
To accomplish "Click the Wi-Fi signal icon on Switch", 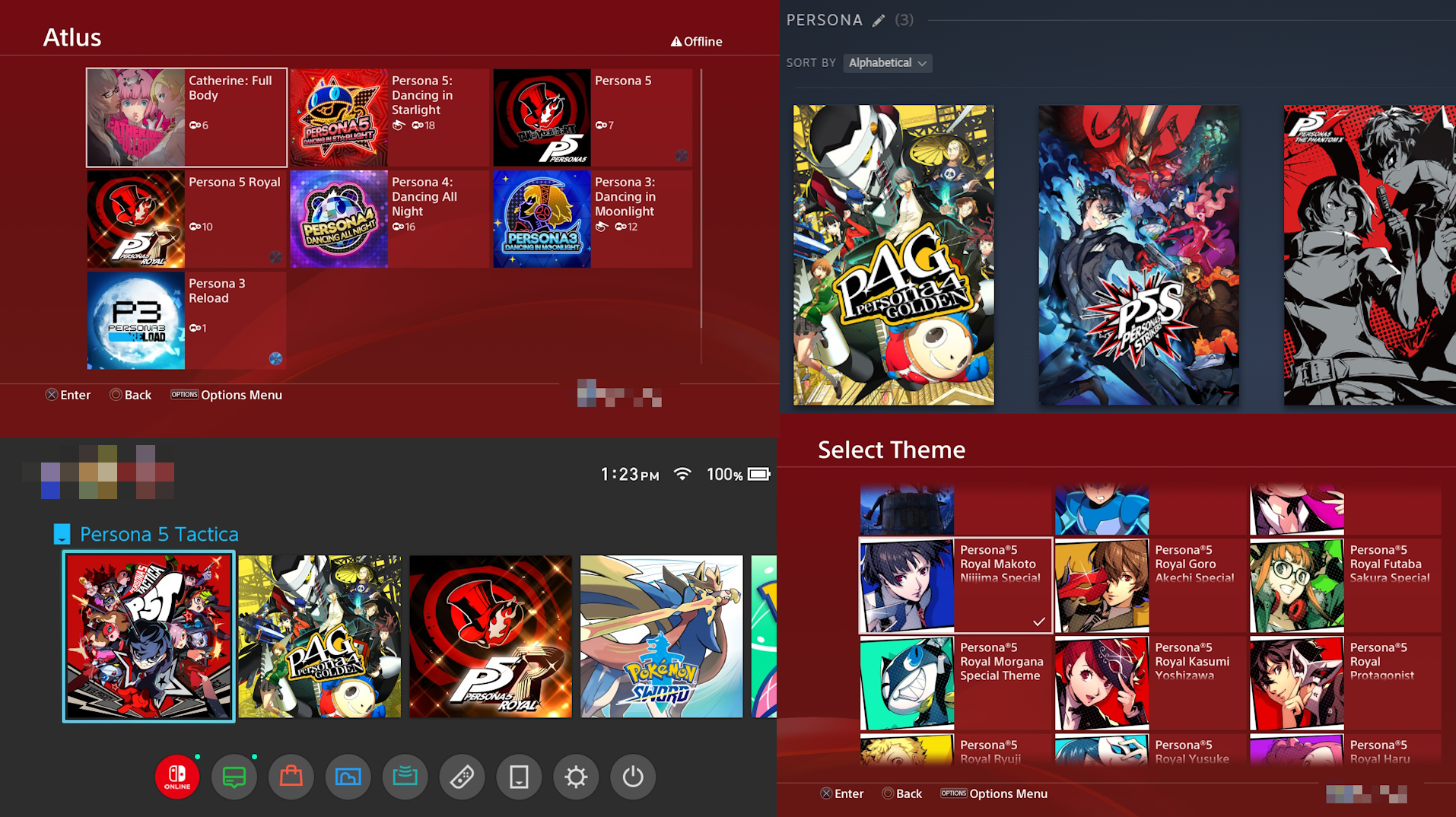I will [x=683, y=474].
